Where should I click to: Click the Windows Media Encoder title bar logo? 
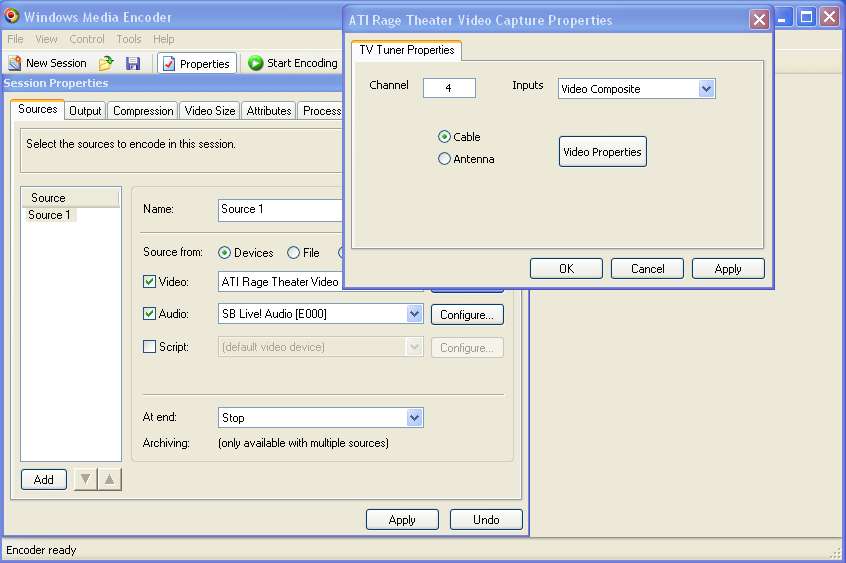[11, 16]
